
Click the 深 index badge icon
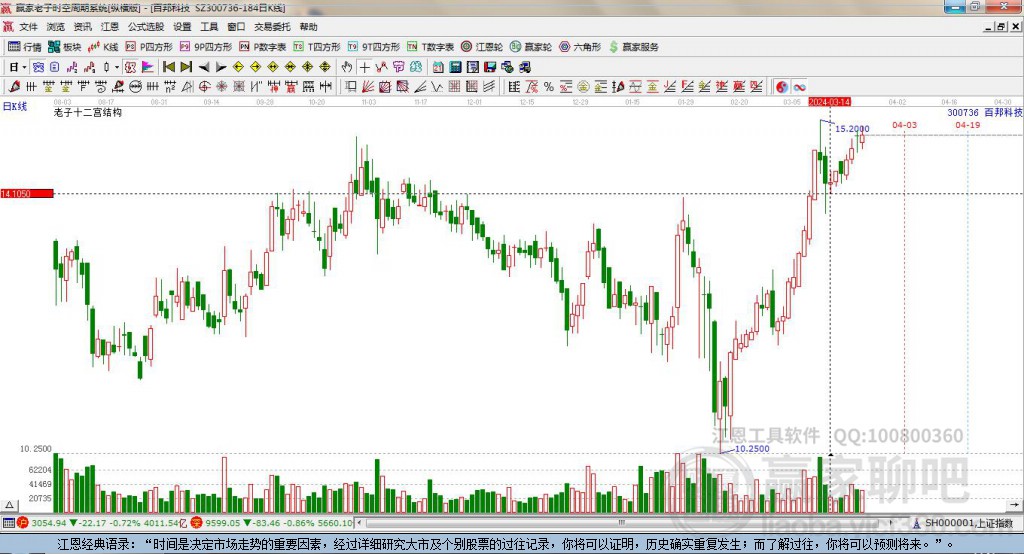196,523
